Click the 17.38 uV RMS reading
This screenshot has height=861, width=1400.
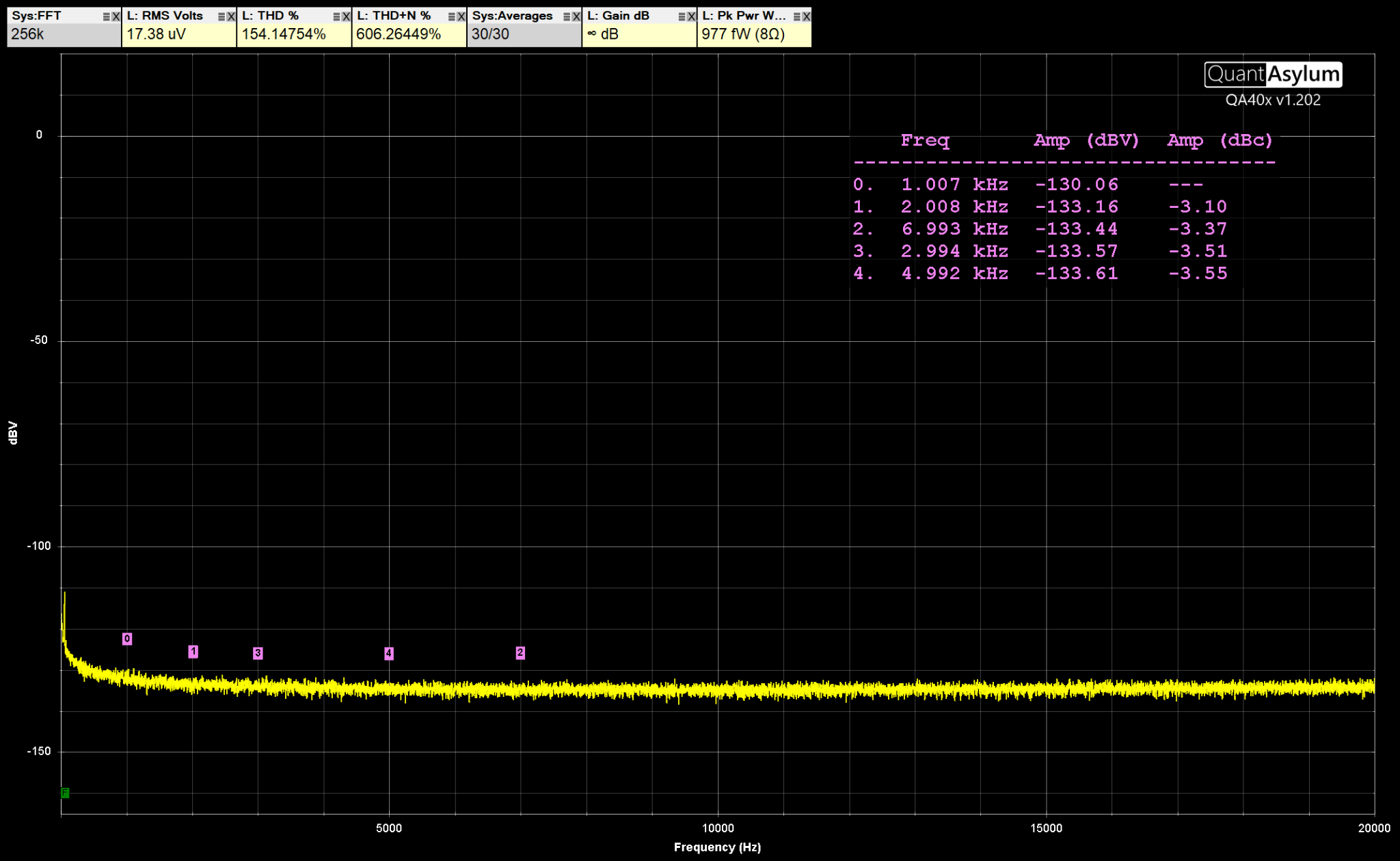coord(156,34)
